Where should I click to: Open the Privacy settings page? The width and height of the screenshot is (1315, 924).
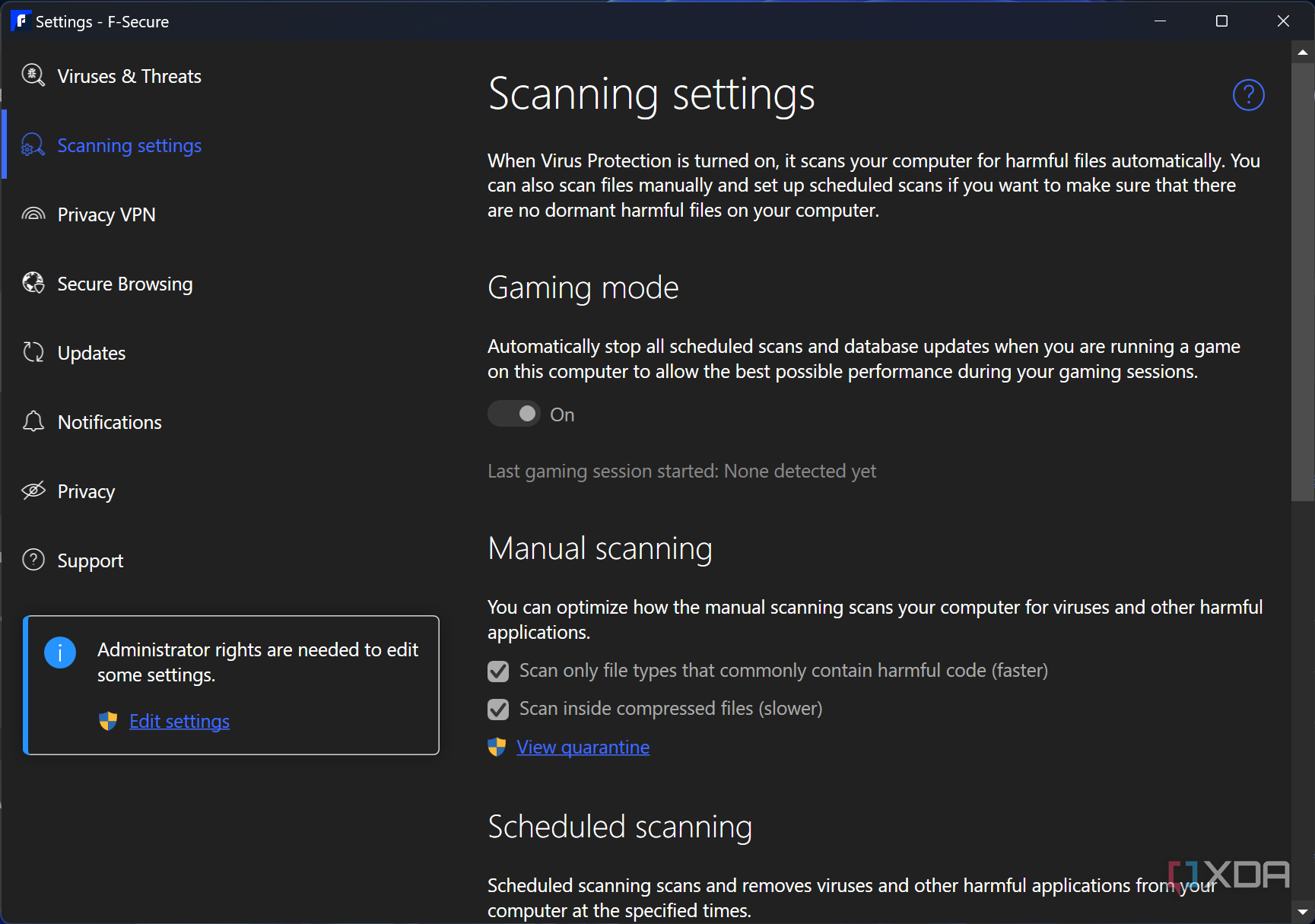point(86,491)
